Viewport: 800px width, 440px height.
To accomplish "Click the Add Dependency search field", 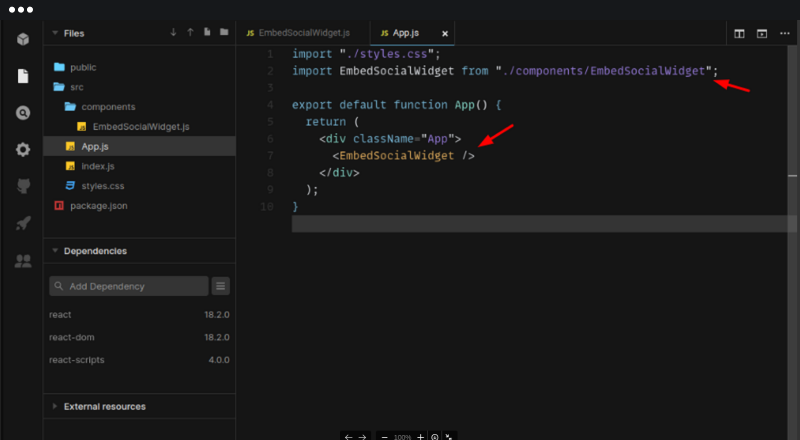I will [129, 286].
